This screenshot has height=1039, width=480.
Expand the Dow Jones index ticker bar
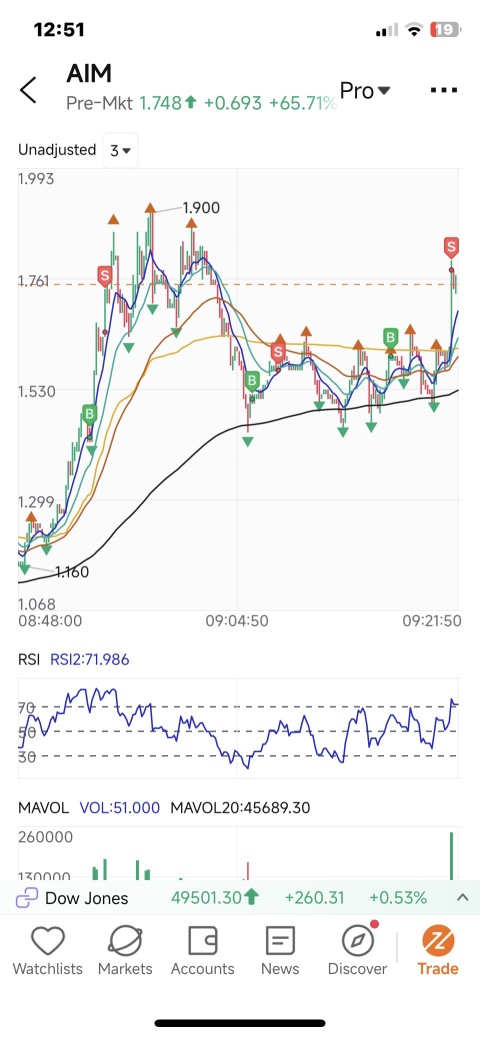coord(462,898)
